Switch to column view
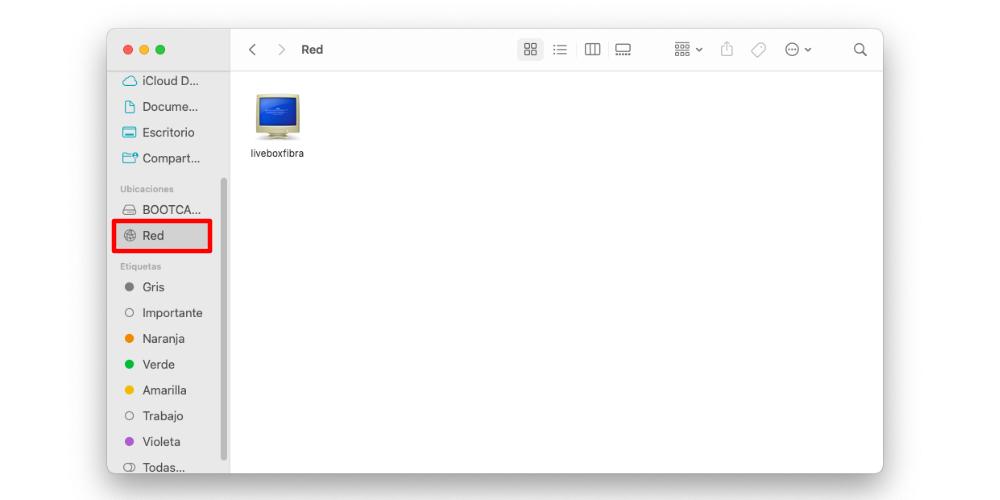Image resolution: width=1000 pixels, height=500 pixels. (592, 50)
